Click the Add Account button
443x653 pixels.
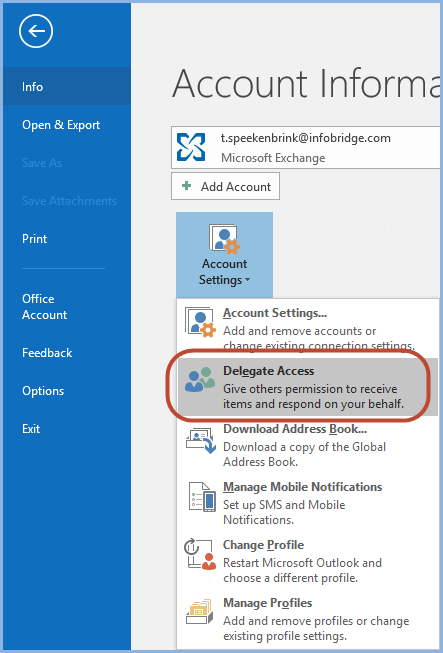click(x=225, y=186)
